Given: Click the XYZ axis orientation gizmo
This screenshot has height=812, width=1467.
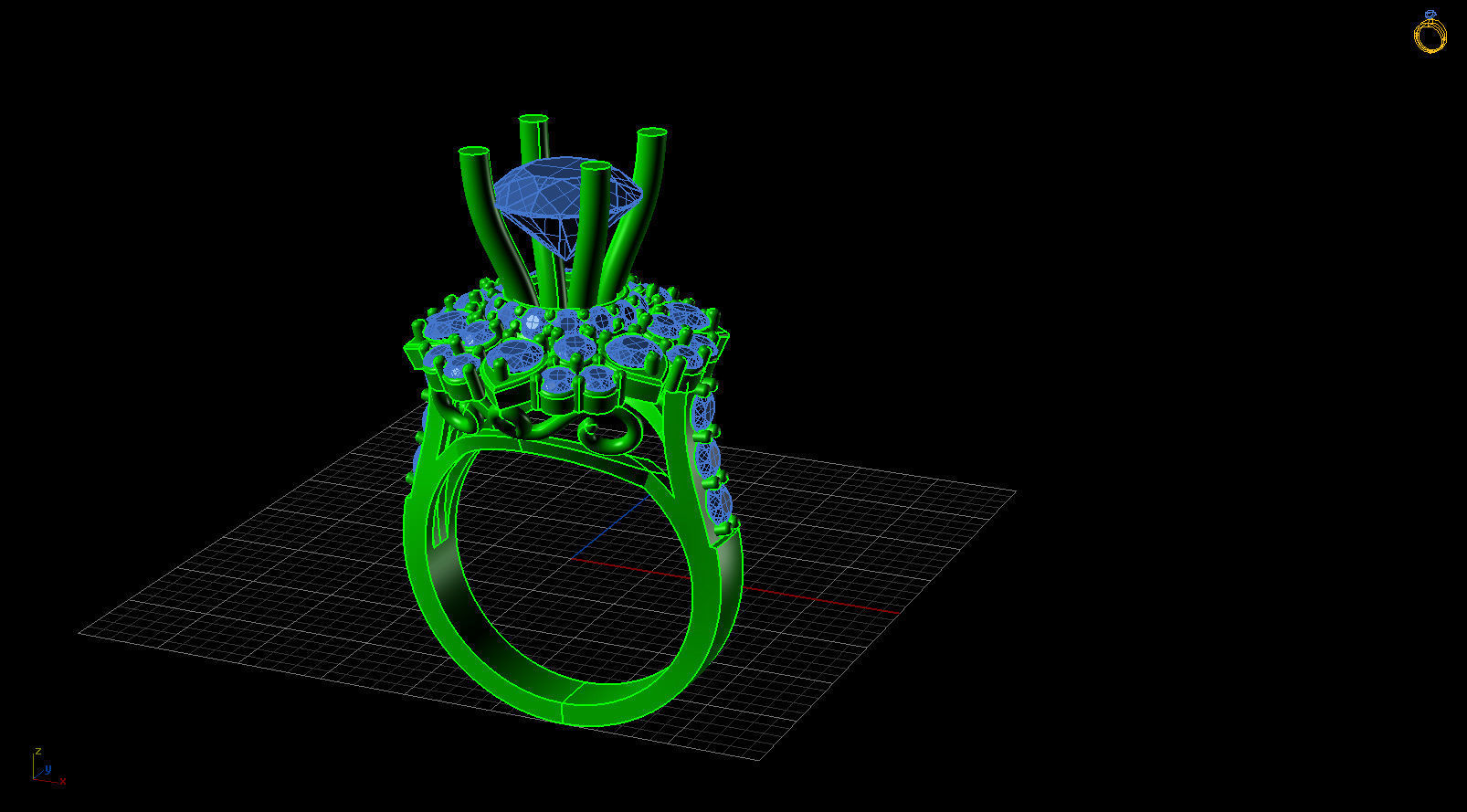Looking at the screenshot, I should [x=48, y=765].
